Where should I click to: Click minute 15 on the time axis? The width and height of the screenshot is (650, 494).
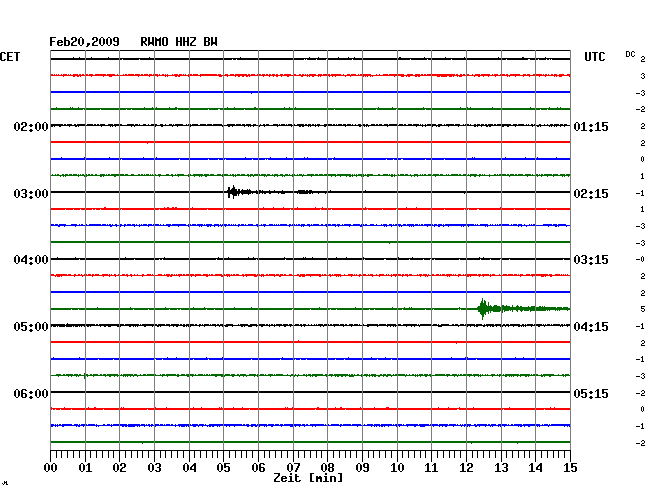[x=570, y=467]
